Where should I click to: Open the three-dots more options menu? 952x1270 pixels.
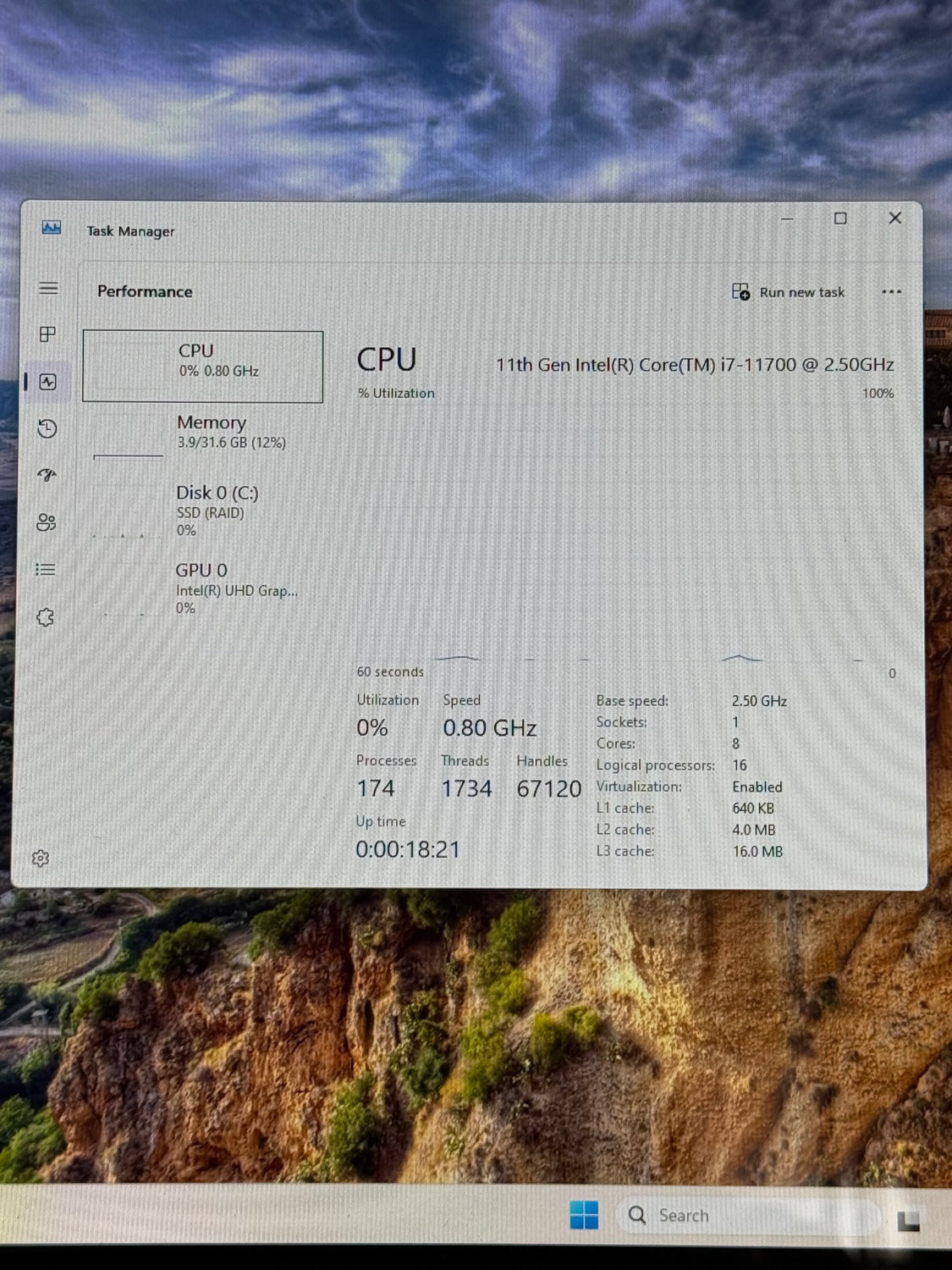(x=891, y=292)
